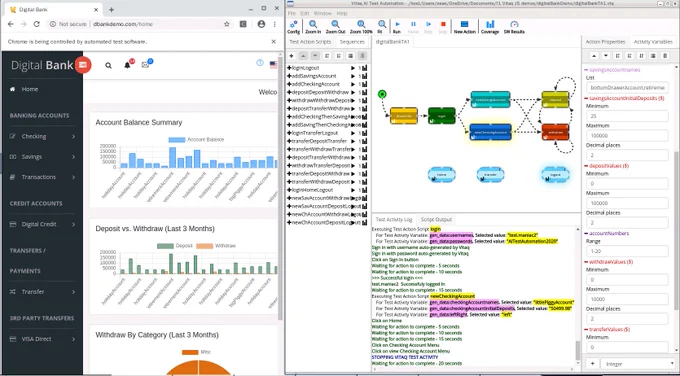
Task: Open the messages envelope icon in Digital Bank
Action: [x=145, y=65]
